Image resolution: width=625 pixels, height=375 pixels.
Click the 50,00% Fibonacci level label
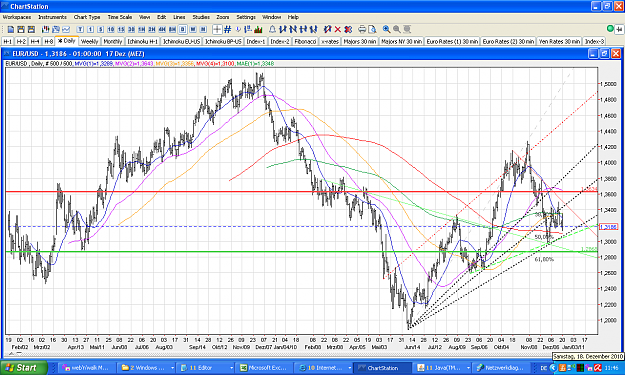pyautogui.click(x=544, y=237)
